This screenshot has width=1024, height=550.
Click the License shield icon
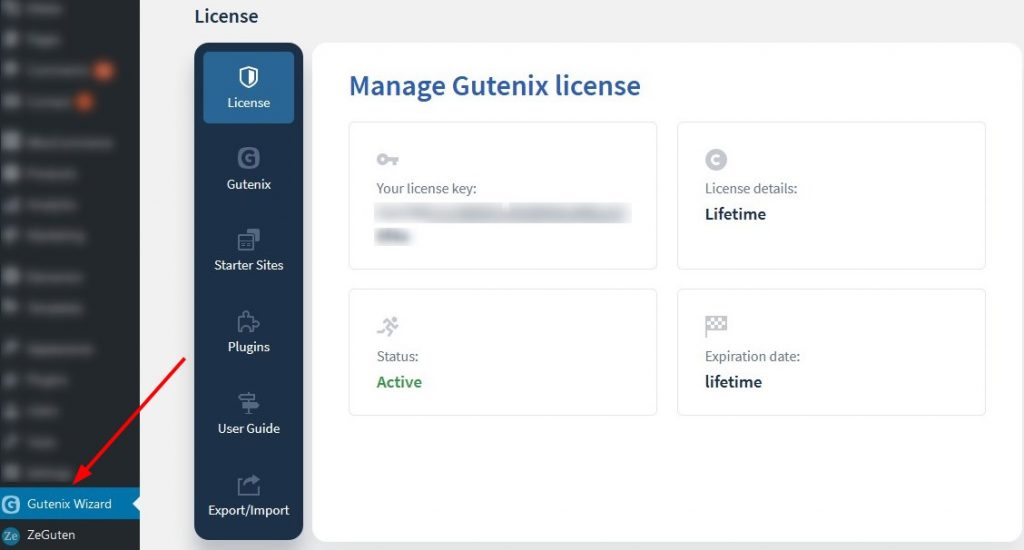(x=248, y=77)
